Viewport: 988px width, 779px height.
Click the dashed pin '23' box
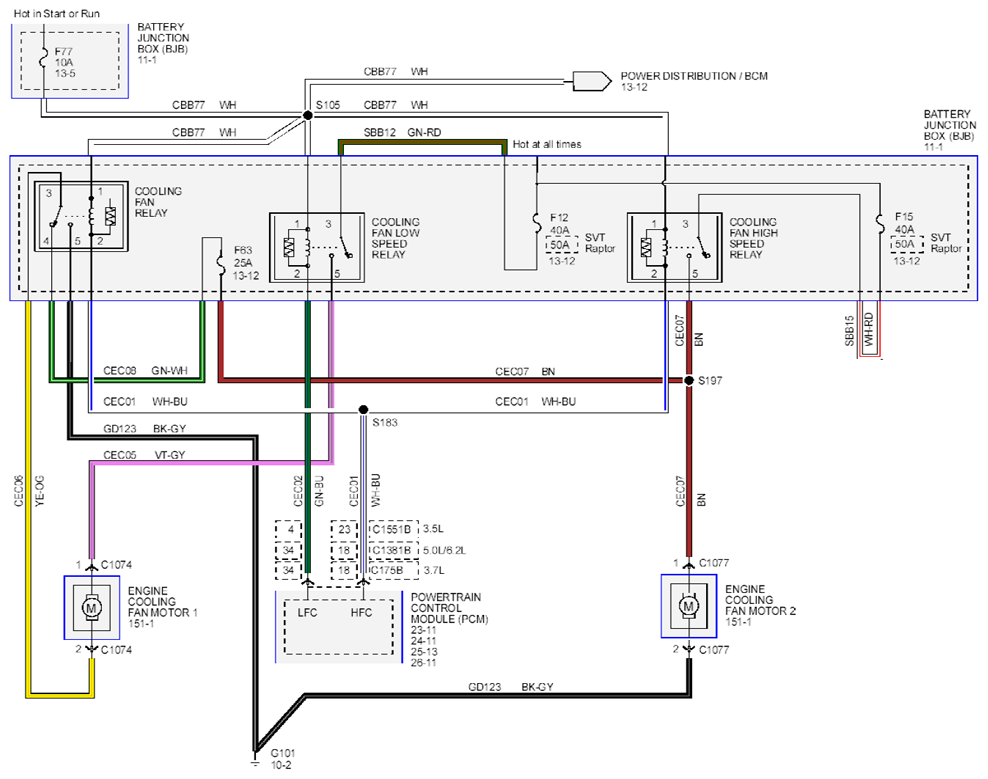click(344, 529)
